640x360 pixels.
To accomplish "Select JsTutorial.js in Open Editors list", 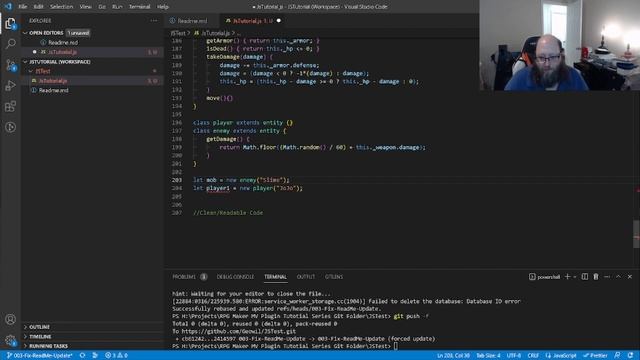I will point(93,52).
